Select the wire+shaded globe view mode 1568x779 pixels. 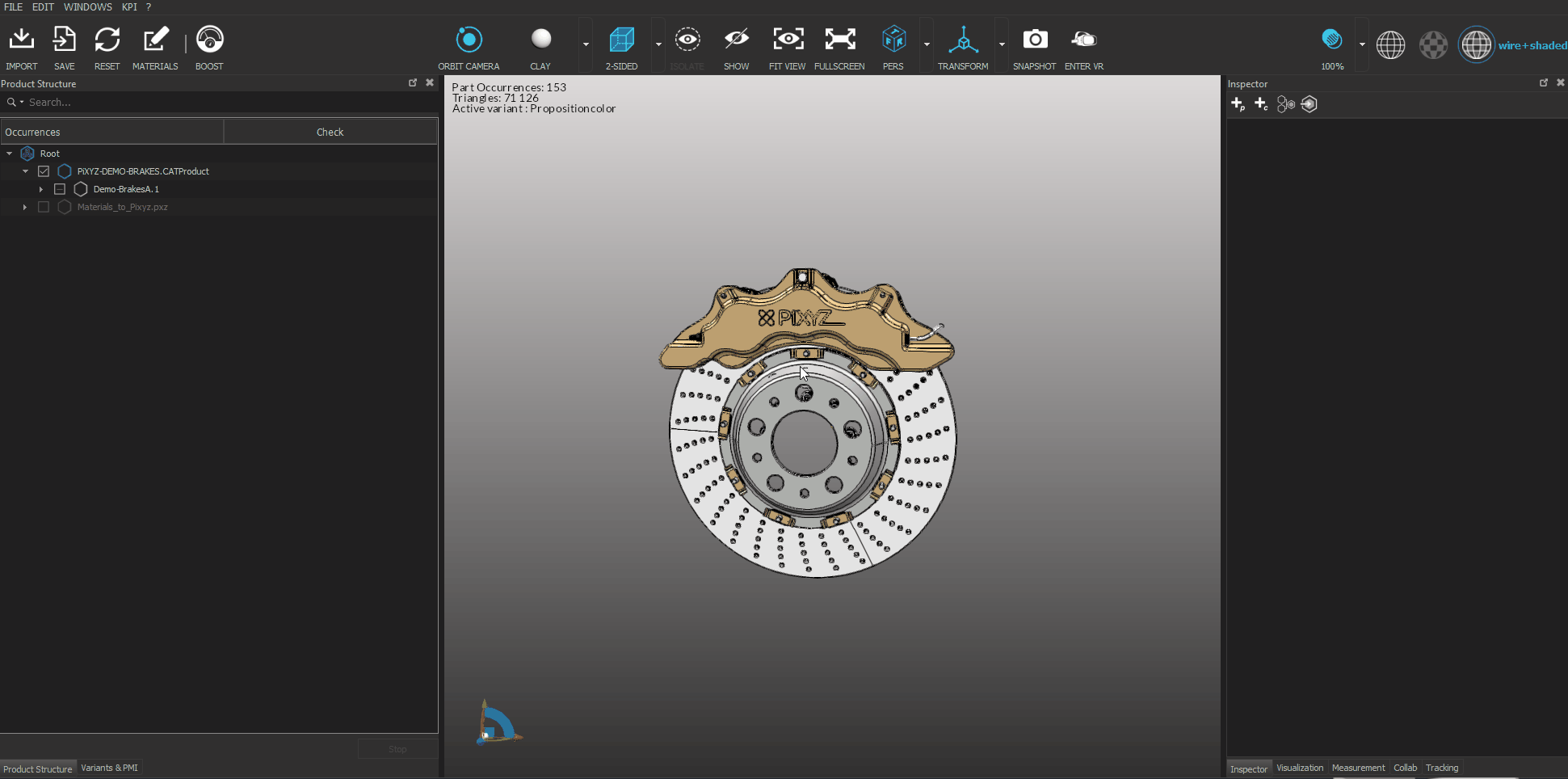click(1477, 45)
